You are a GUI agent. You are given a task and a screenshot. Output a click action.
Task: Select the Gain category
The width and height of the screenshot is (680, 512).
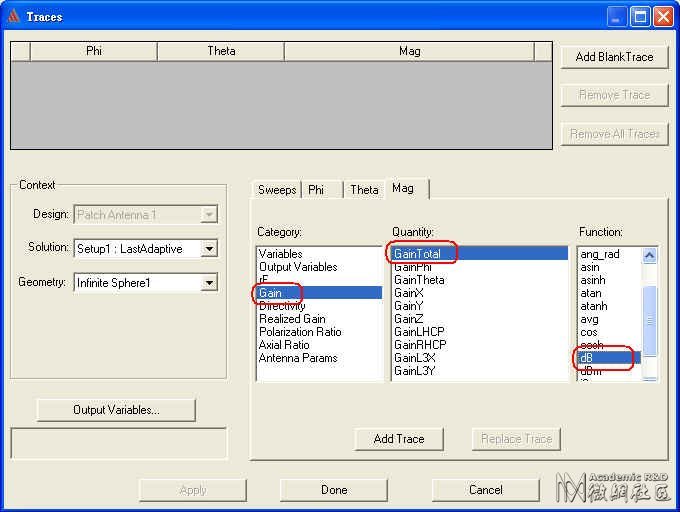click(x=319, y=293)
